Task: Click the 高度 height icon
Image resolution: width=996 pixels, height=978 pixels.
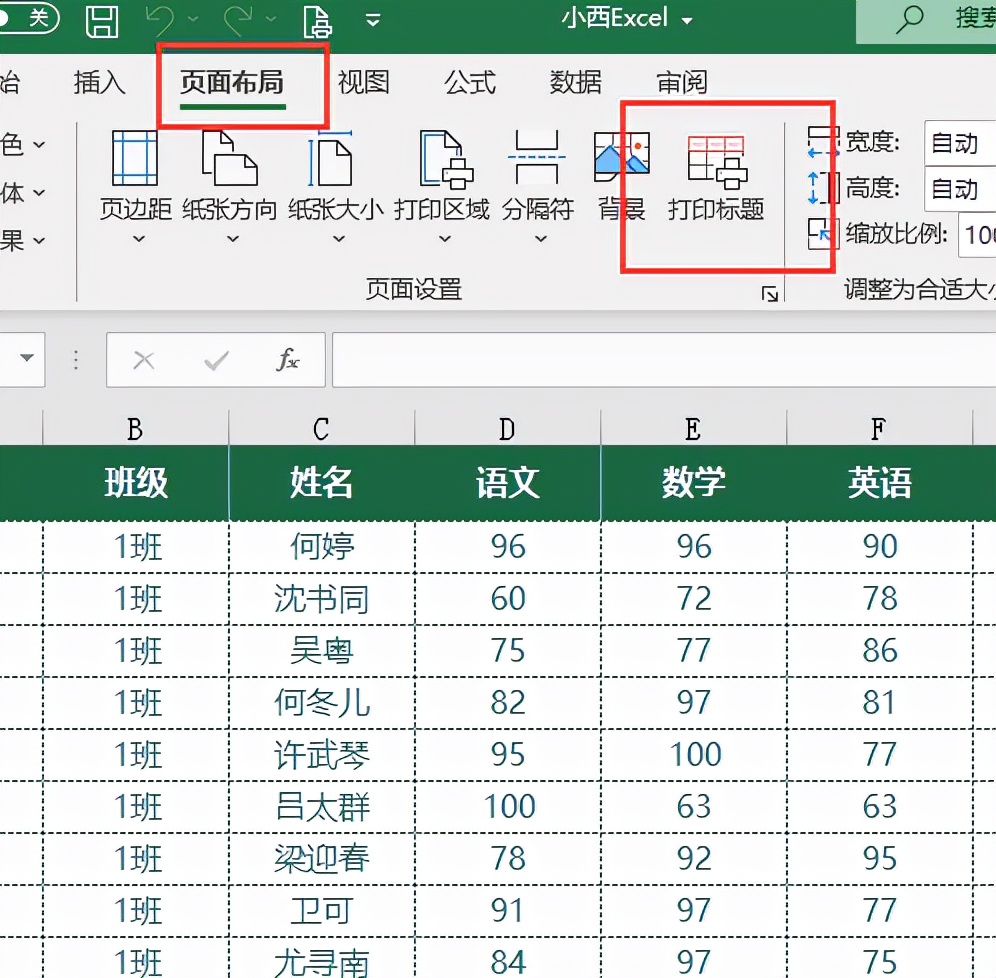Action: point(823,188)
